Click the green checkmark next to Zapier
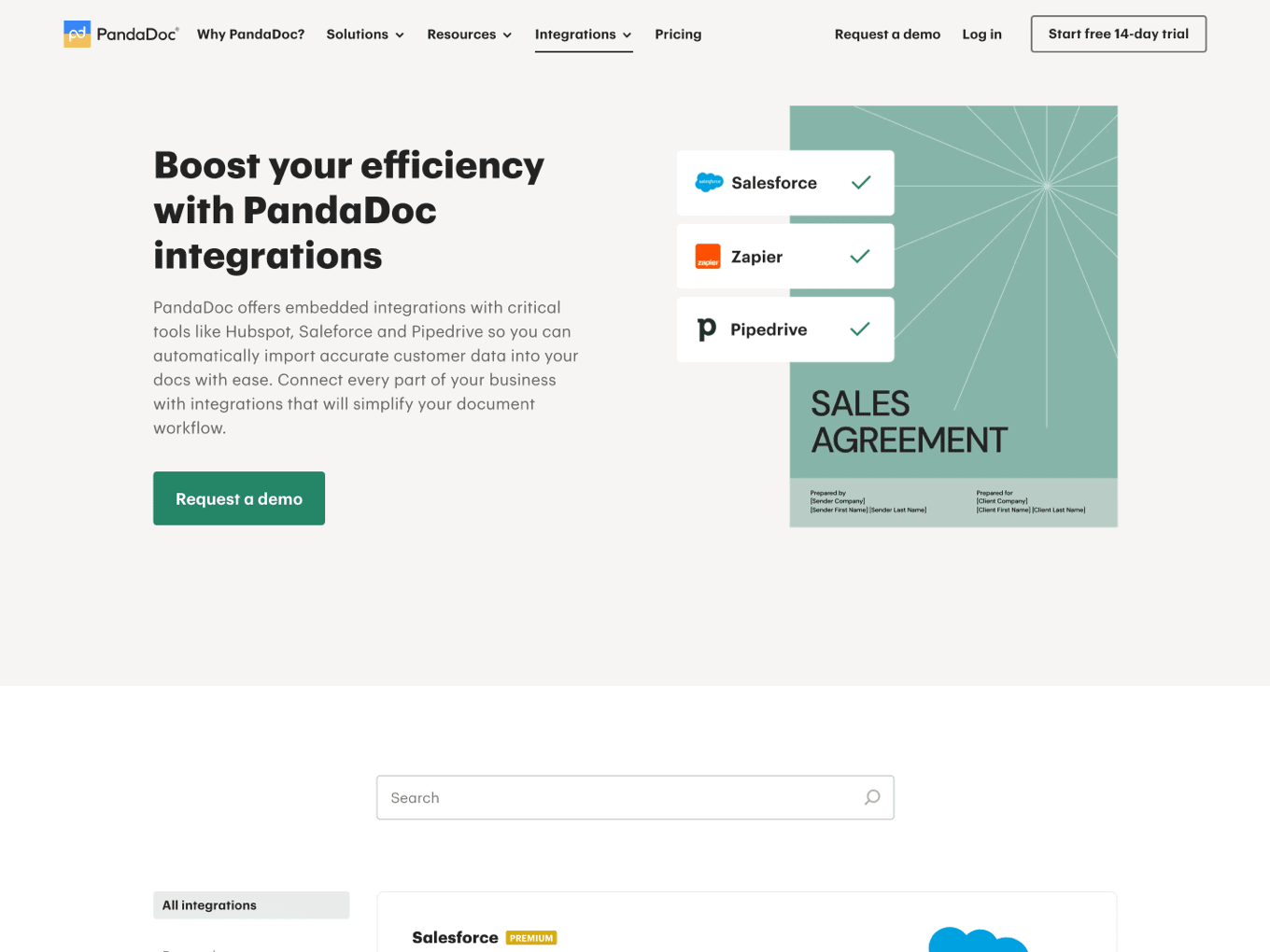 pos(860,256)
